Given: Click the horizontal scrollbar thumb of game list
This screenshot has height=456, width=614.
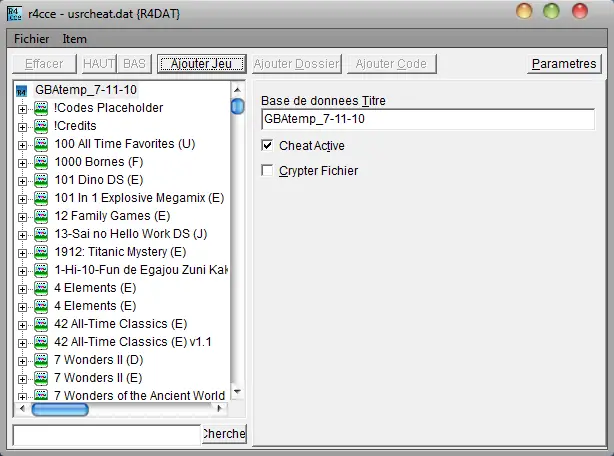Looking at the screenshot, I should (60, 409).
